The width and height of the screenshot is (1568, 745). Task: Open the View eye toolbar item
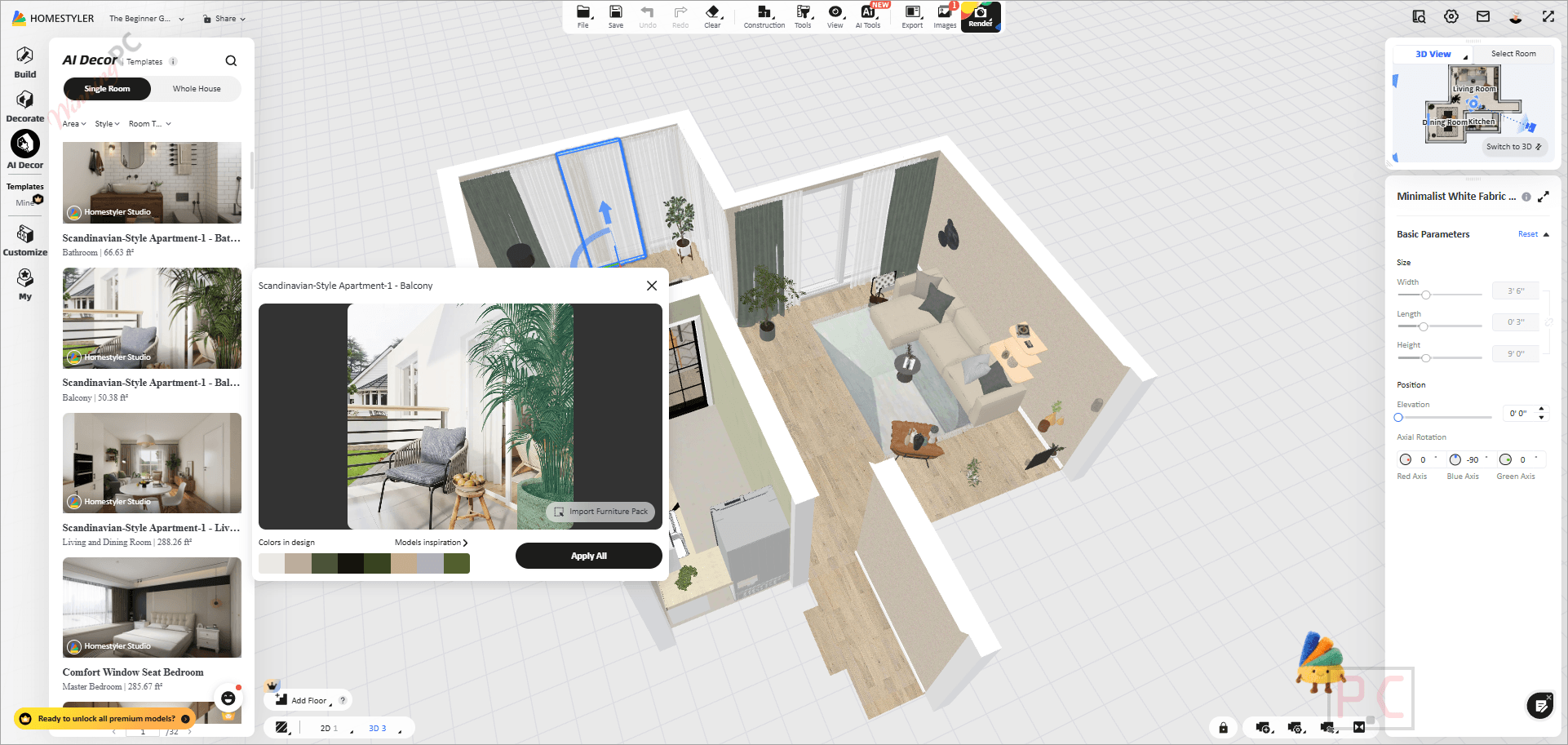[835, 16]
